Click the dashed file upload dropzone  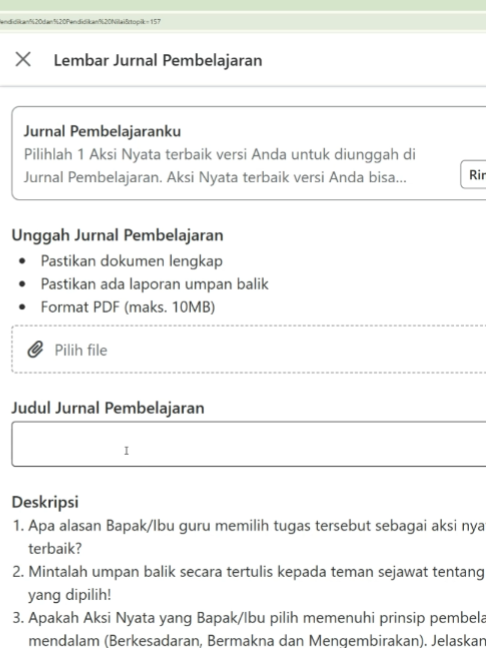click(249, 349)
